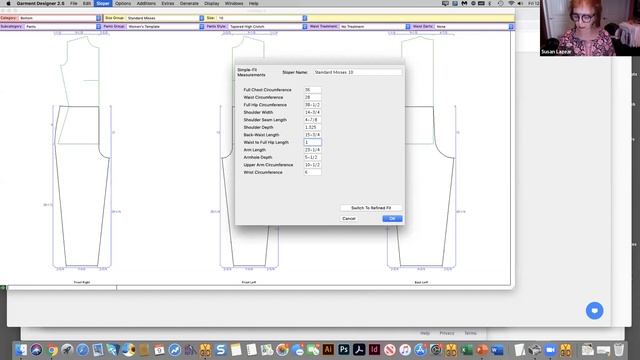Viewport: 640px width, 360px height.
Task: Open App Store from the dock
Action: pyautogui.click(x=420, y=350)
